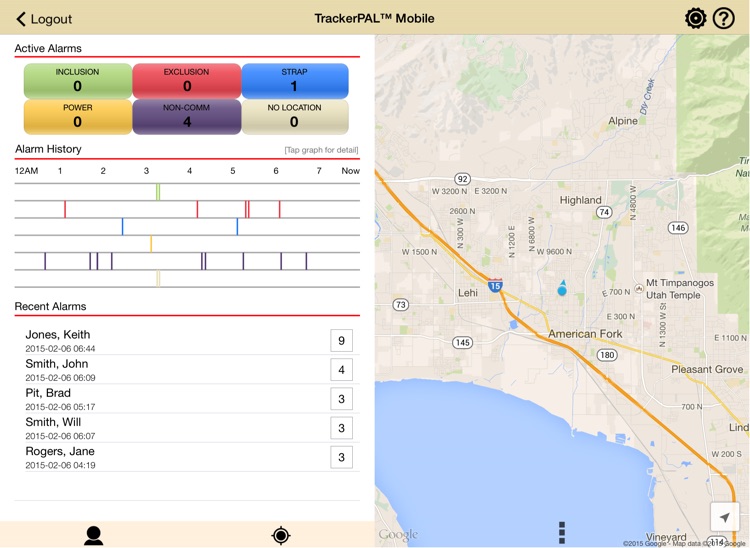Screen dimensions: 750x548
Task: Tap the Highland label on the map
Action: click(580, 200)
